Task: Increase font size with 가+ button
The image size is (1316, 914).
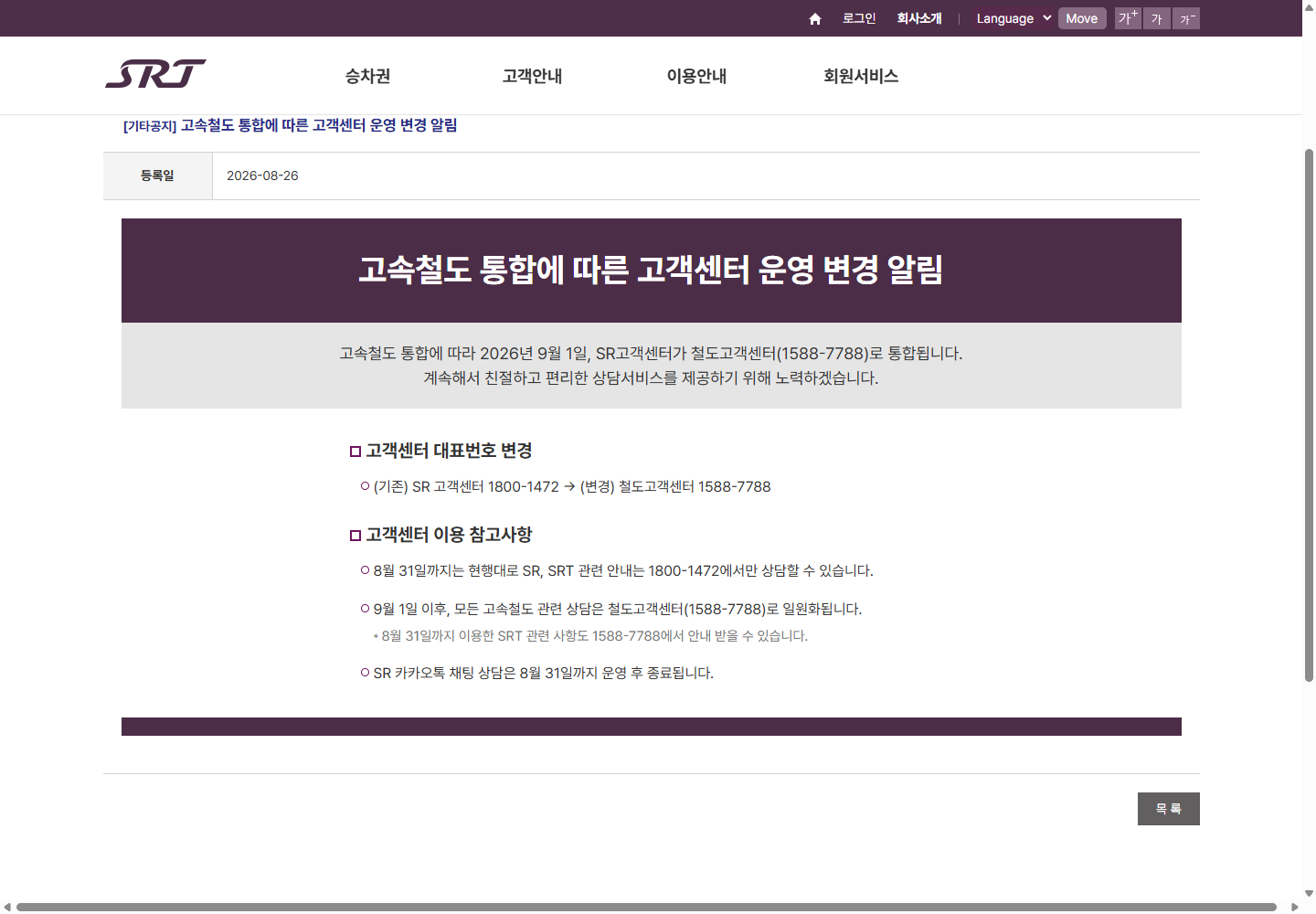Action: point(1128,18)
